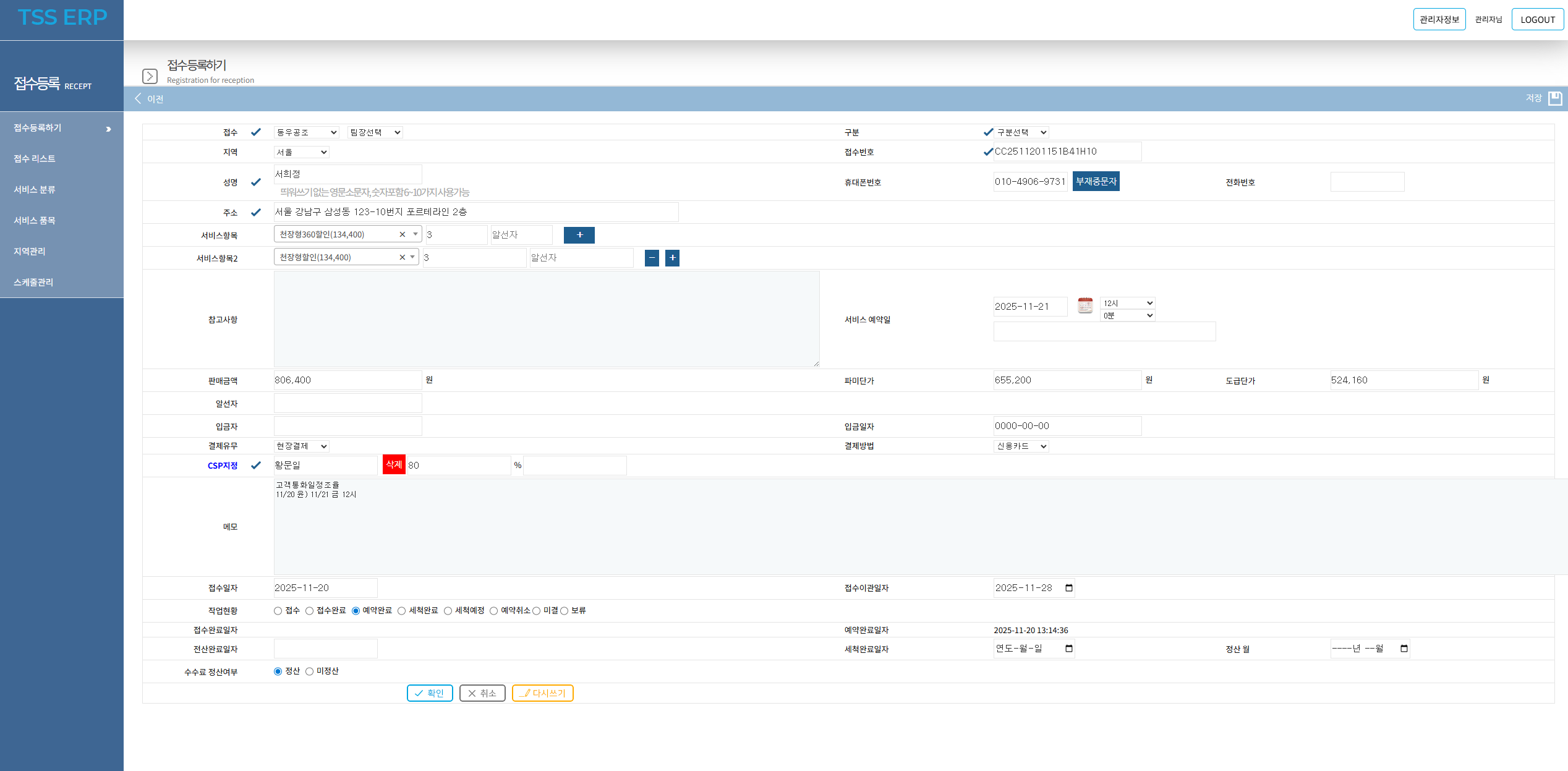
Task: Clear the 천장형360할인 selection with X icon
Action: coord(402,234)
